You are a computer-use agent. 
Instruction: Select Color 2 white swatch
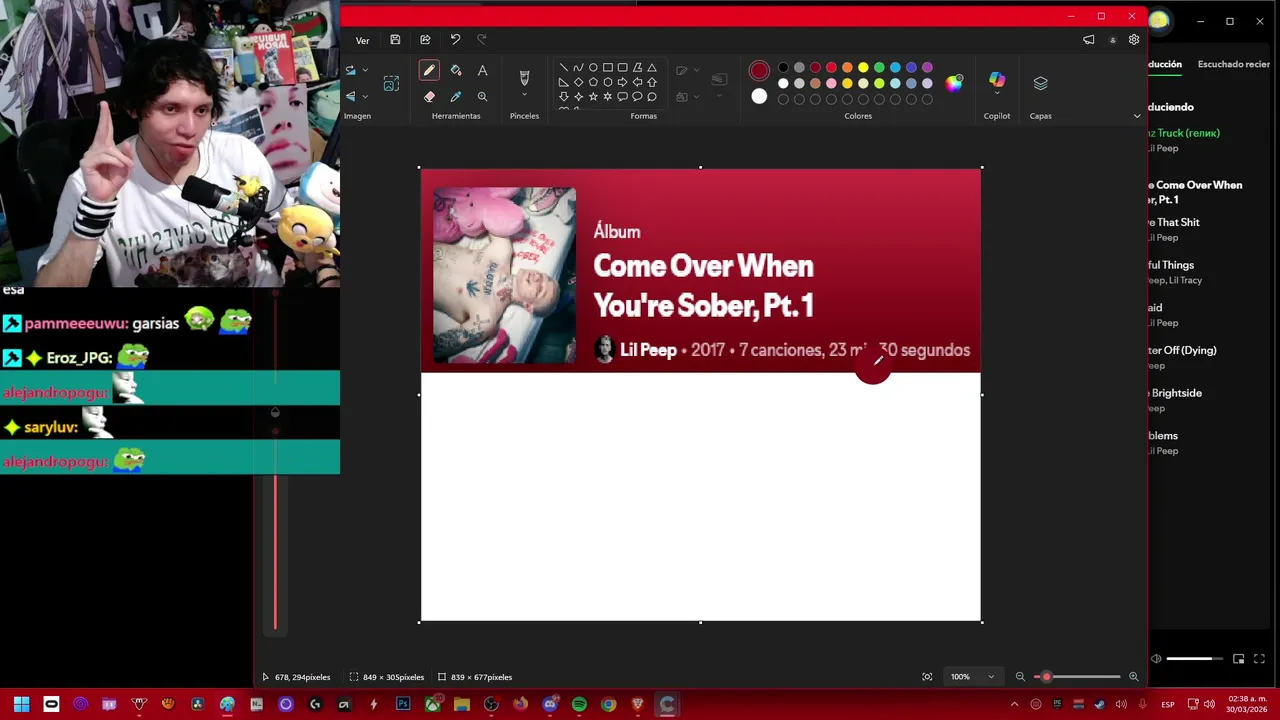click(x=759, y=97)
